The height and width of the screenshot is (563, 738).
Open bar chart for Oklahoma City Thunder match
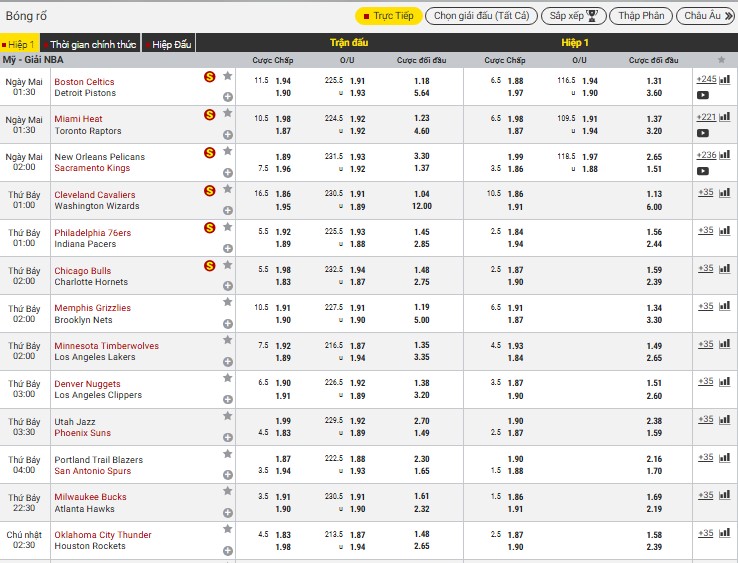725,533
